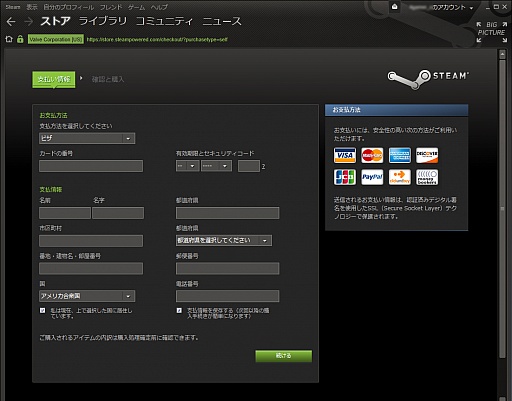Click the green padlock security icon
The image size is (512, 401).
click(20, 39)
